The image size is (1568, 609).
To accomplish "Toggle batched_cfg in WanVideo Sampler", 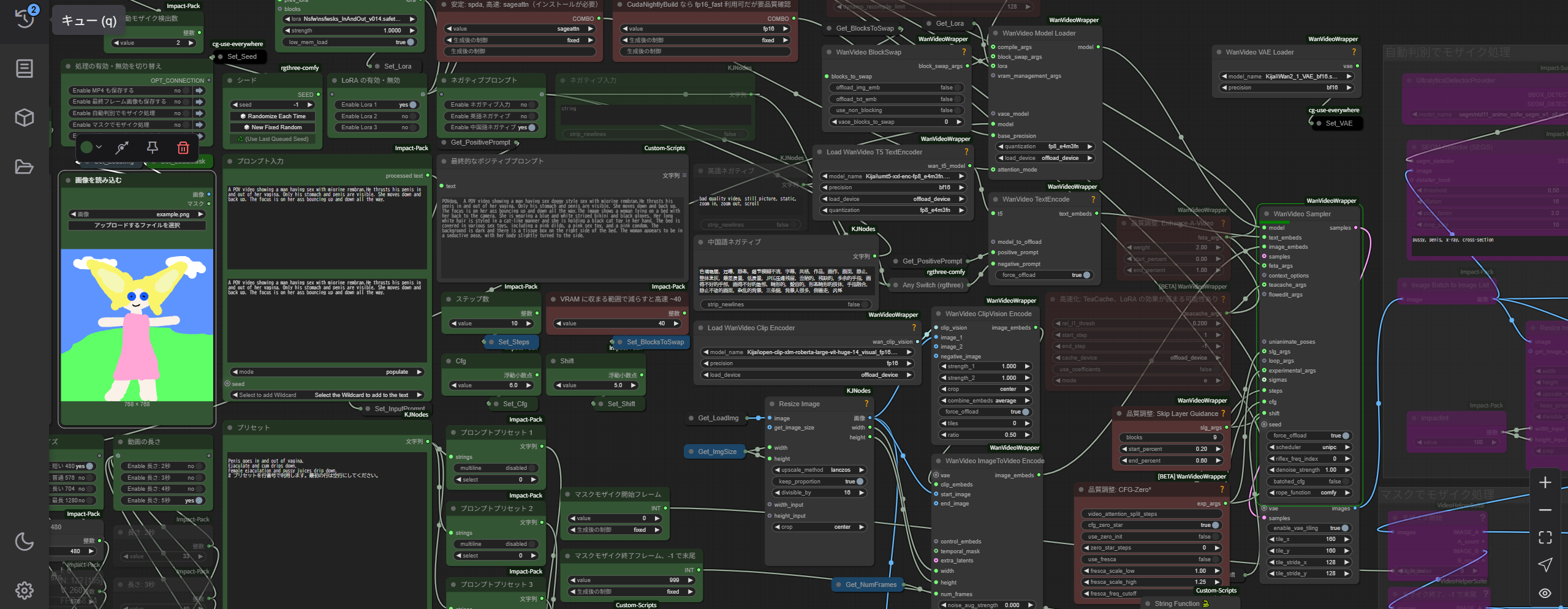I will [x=1310, y=482].
